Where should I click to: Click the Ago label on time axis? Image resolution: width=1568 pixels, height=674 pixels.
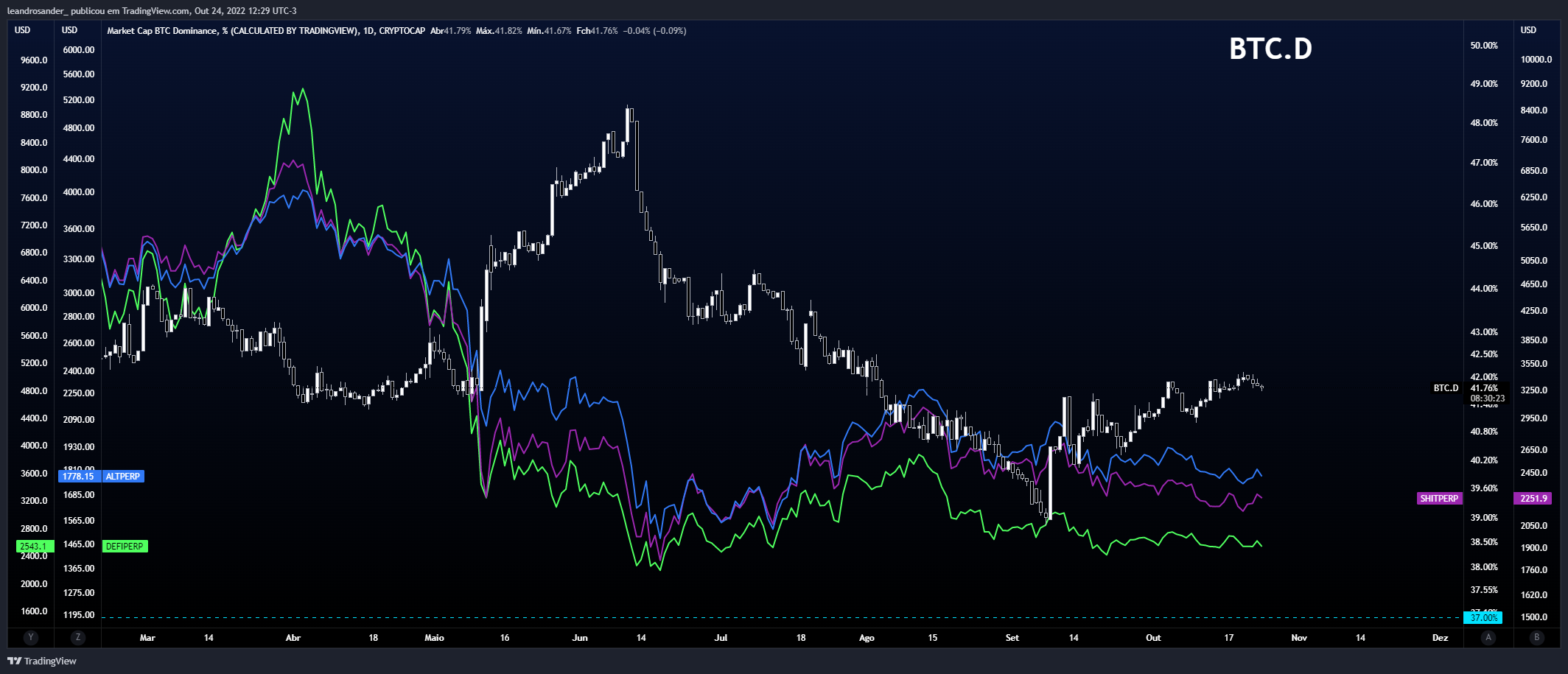pyautogui.click(x=867, y=638)
